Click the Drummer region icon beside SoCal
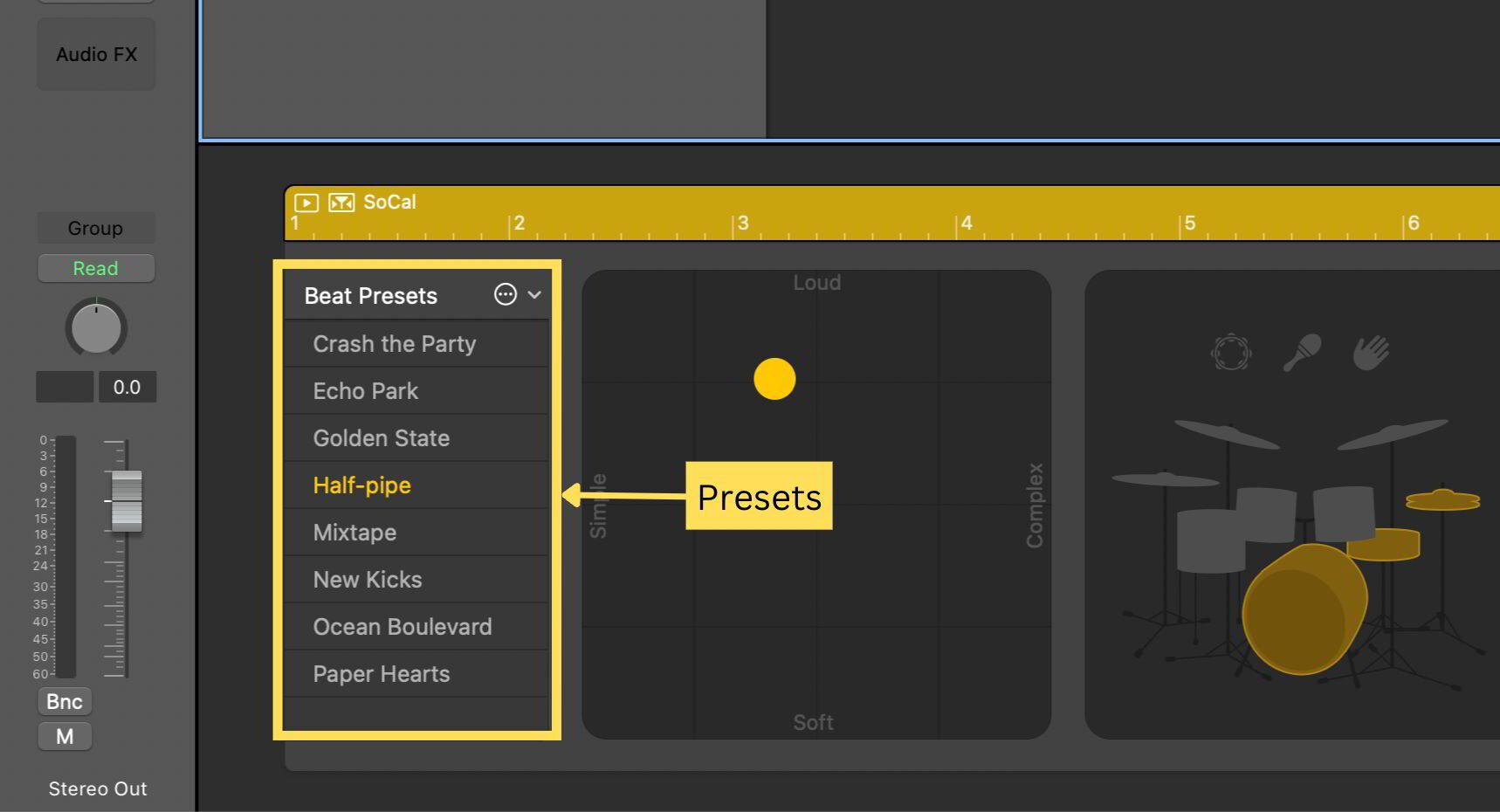 (x=341, y=202)
